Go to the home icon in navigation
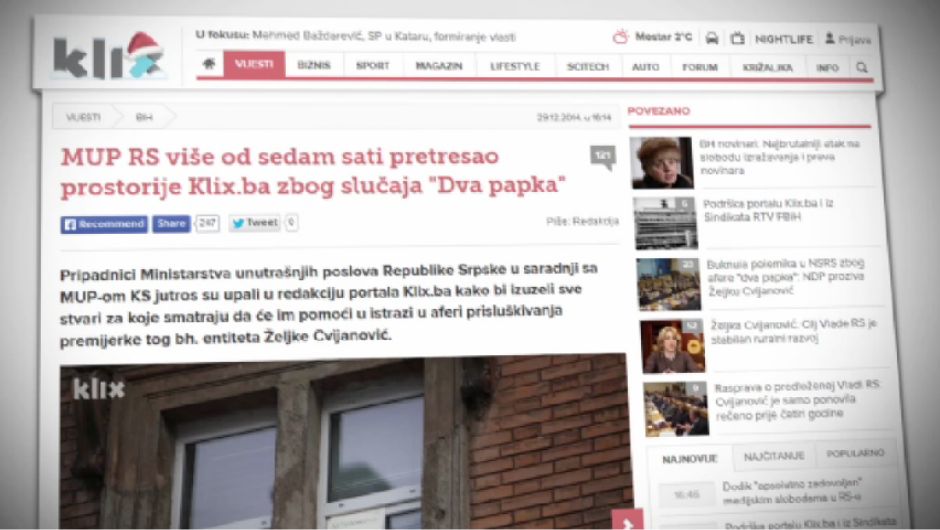The image size is (940, 530). click(x=209, y=63)
